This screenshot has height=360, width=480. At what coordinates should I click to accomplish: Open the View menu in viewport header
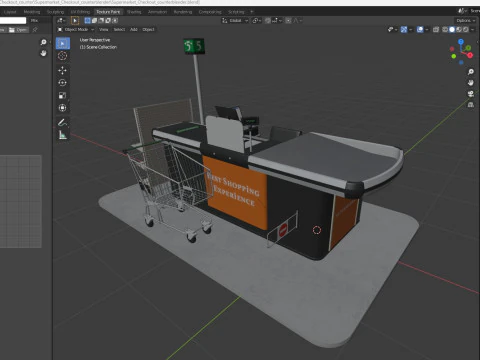104,30
